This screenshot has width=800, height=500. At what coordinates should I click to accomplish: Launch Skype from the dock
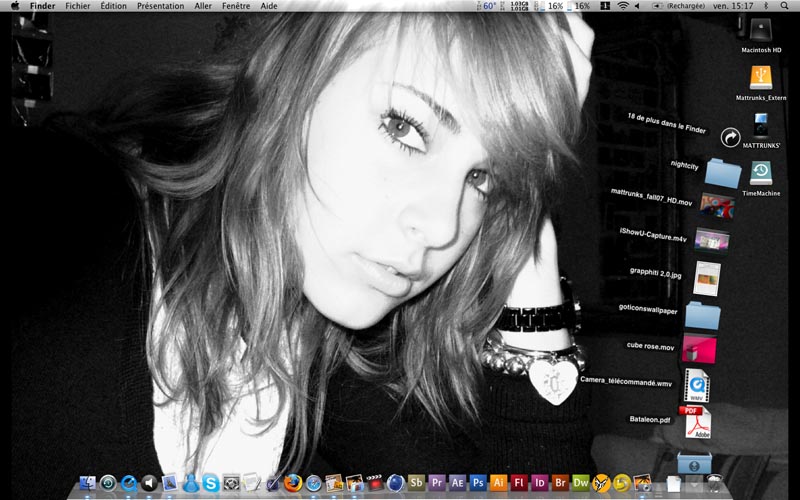pos(211,483)
